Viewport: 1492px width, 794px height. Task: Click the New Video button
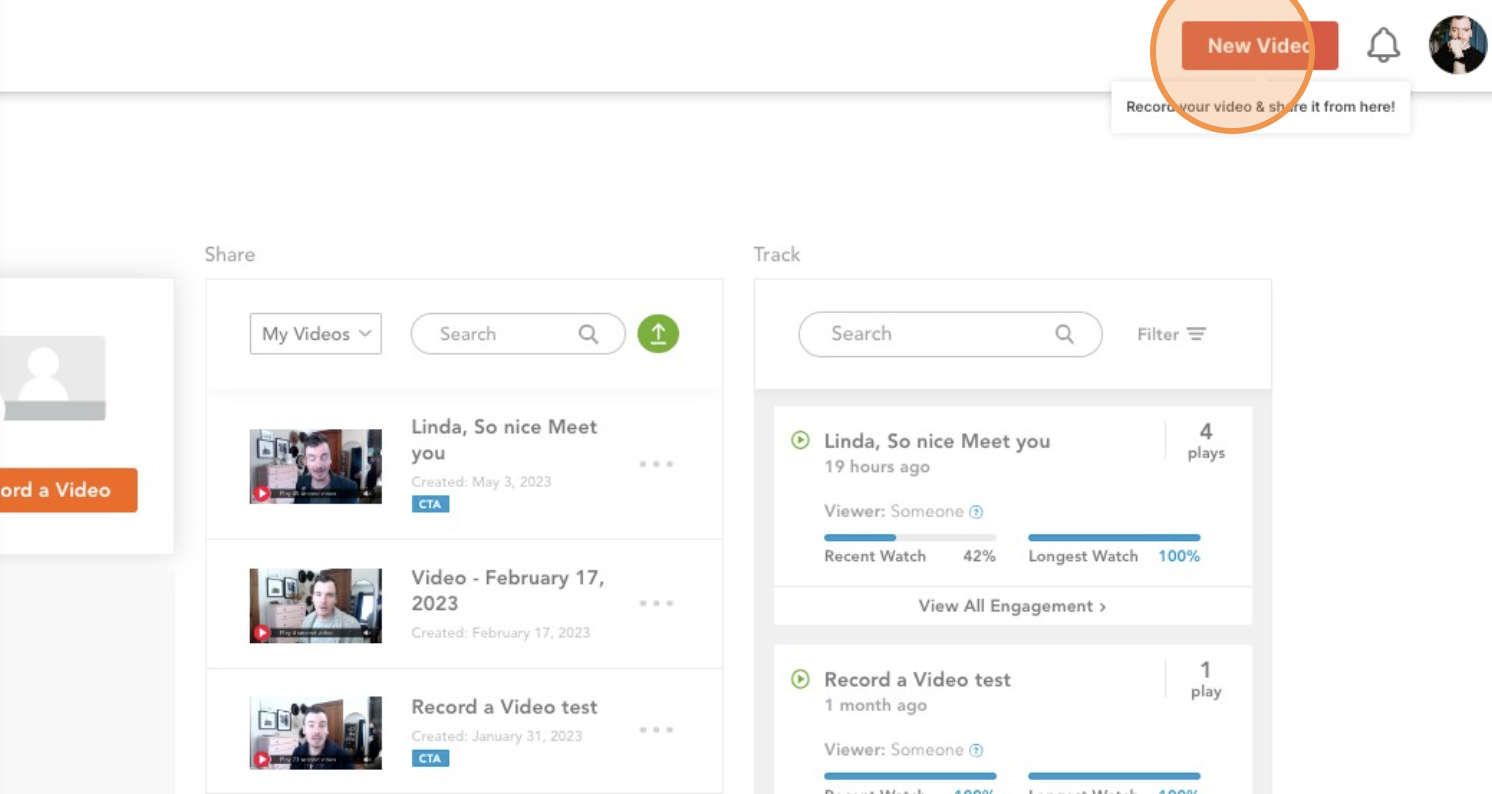coord(1258,45)
